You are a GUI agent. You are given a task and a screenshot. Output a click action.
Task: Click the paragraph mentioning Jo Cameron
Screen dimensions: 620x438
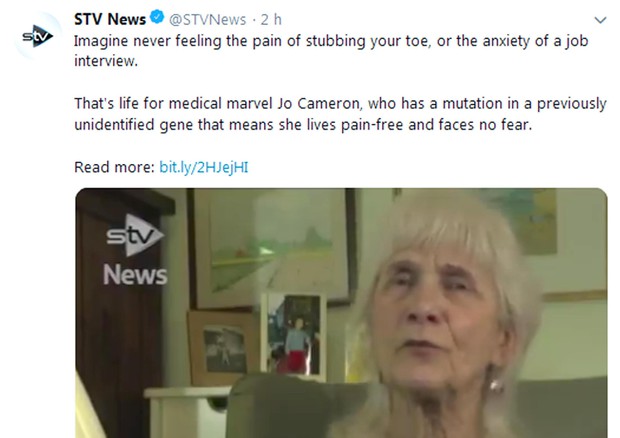340,114
